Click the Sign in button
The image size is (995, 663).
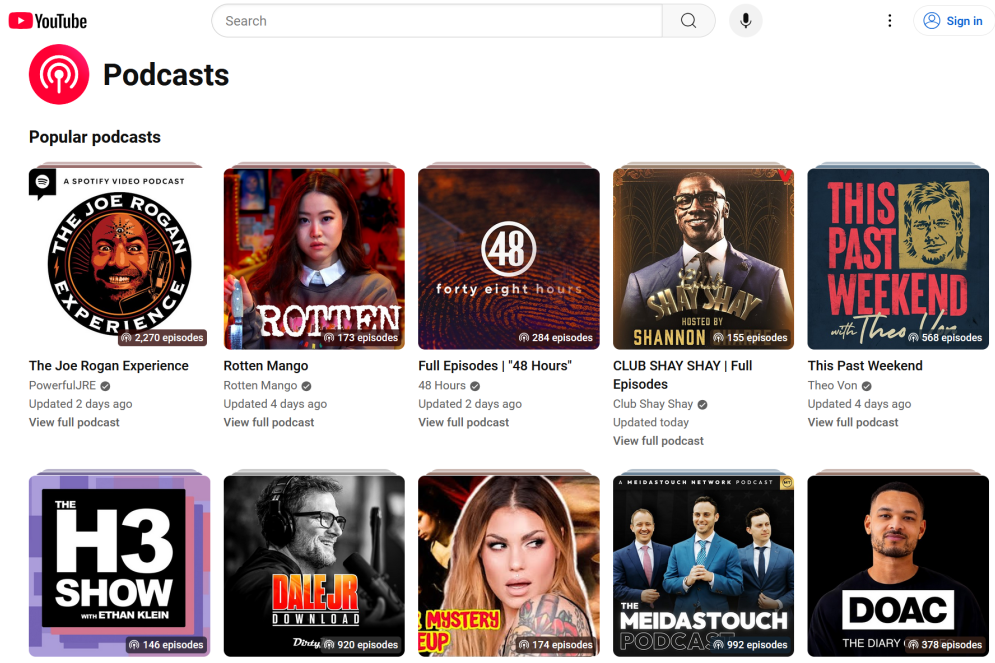pos(954,21)
